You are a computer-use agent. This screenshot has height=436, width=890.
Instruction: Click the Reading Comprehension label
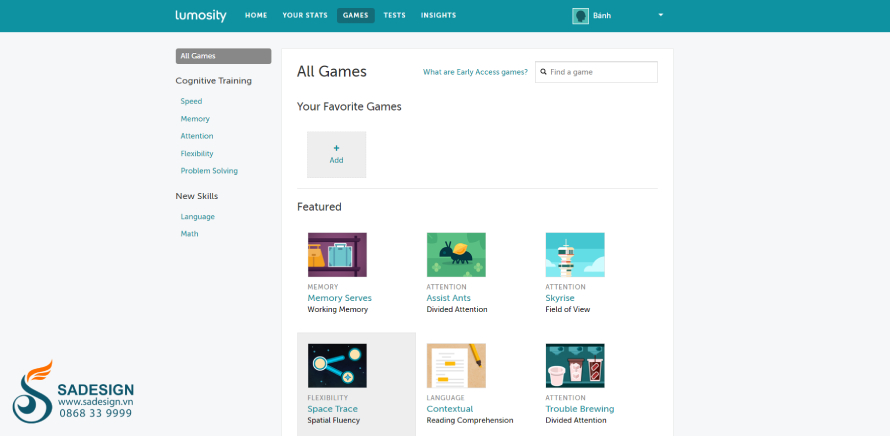(470, 421)
